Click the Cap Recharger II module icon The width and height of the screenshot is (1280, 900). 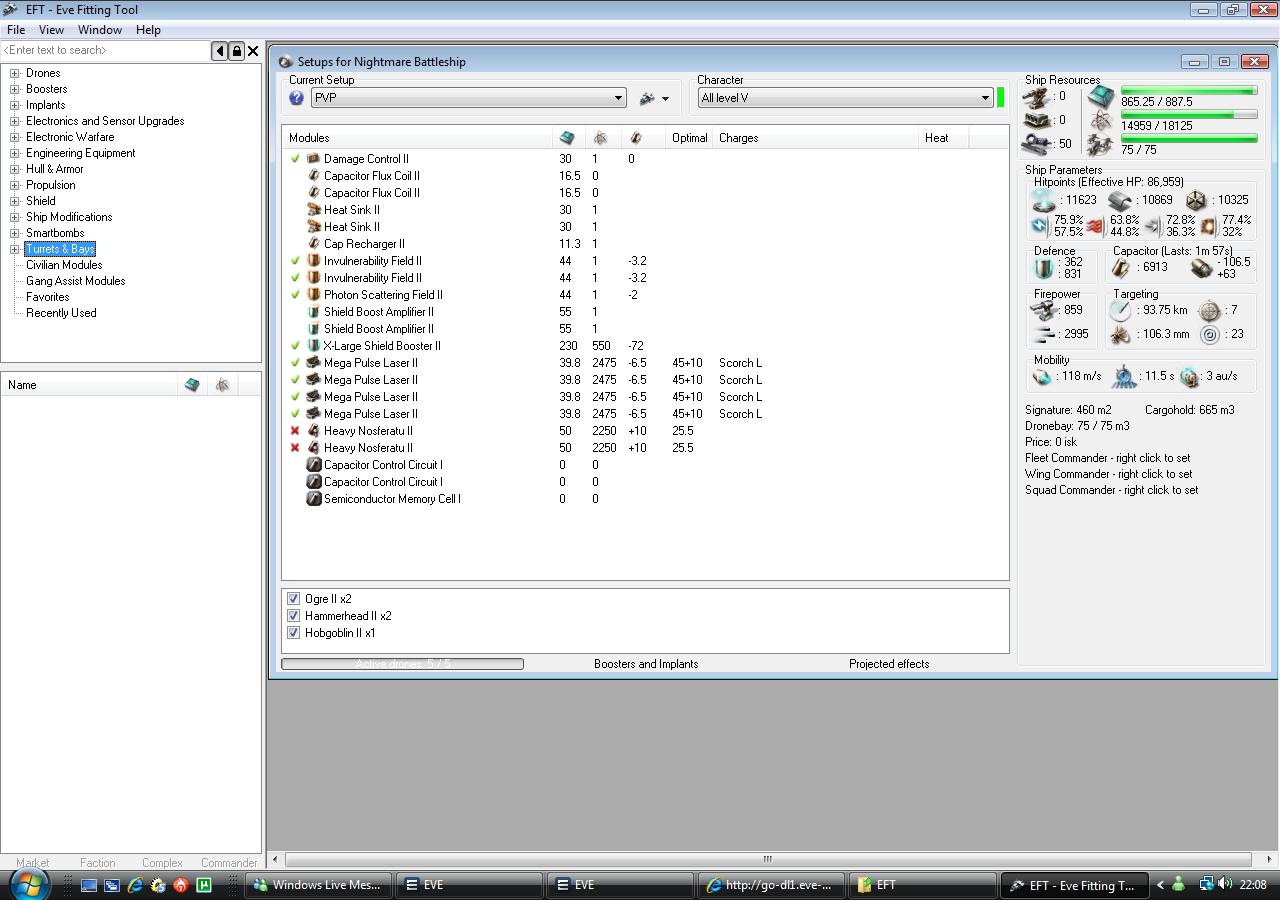tap(313, 244)
